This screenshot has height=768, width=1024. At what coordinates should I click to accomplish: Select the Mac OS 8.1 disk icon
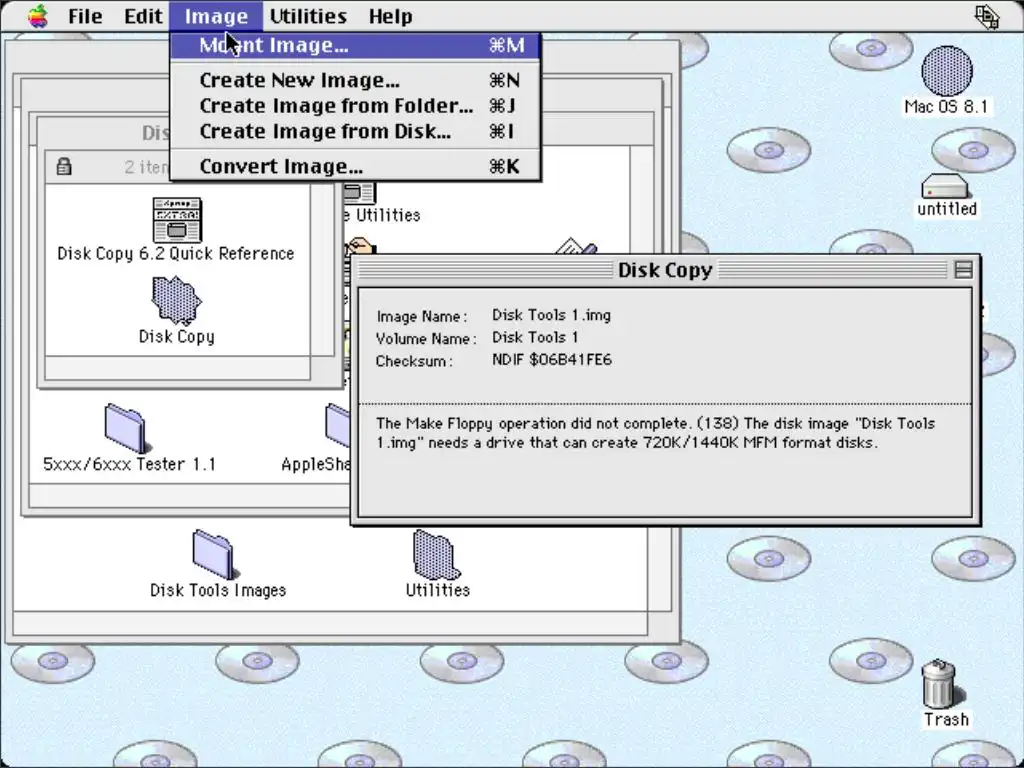[x=946, y=71]
